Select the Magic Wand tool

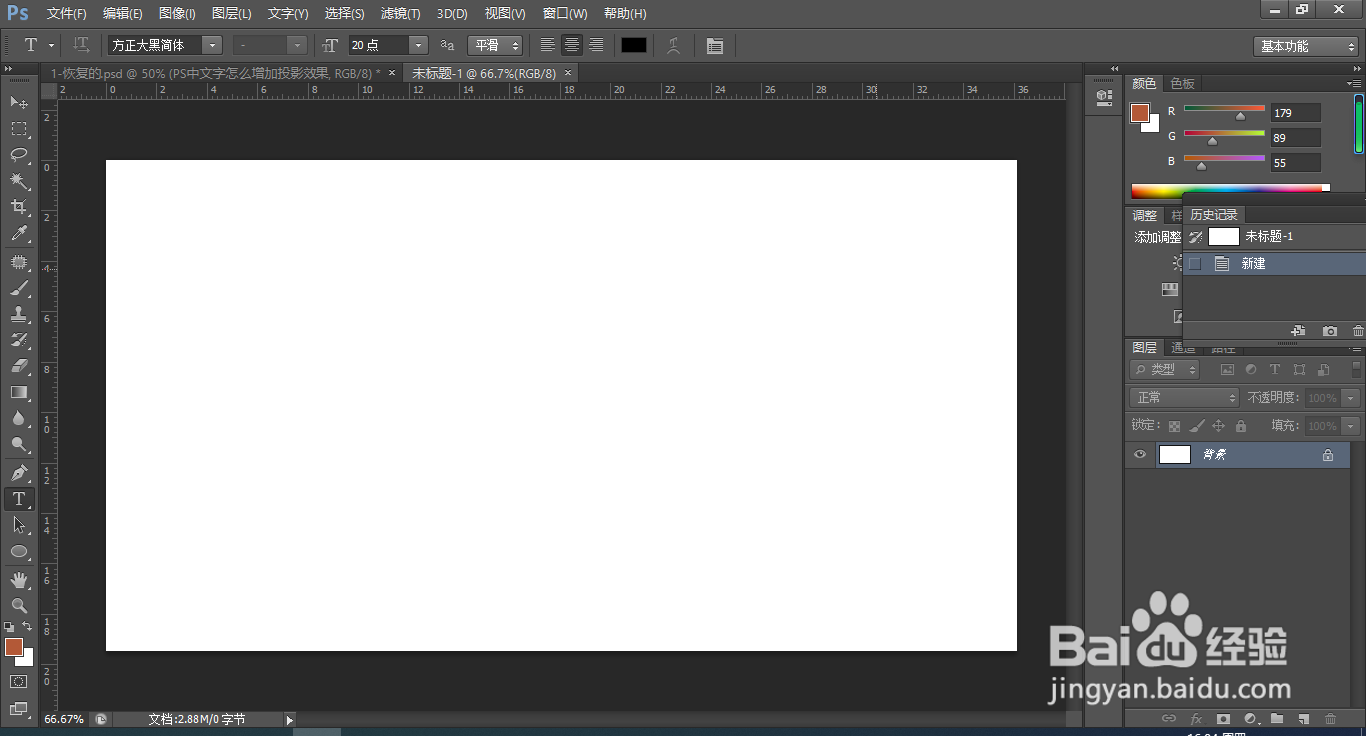coord(19,181)
